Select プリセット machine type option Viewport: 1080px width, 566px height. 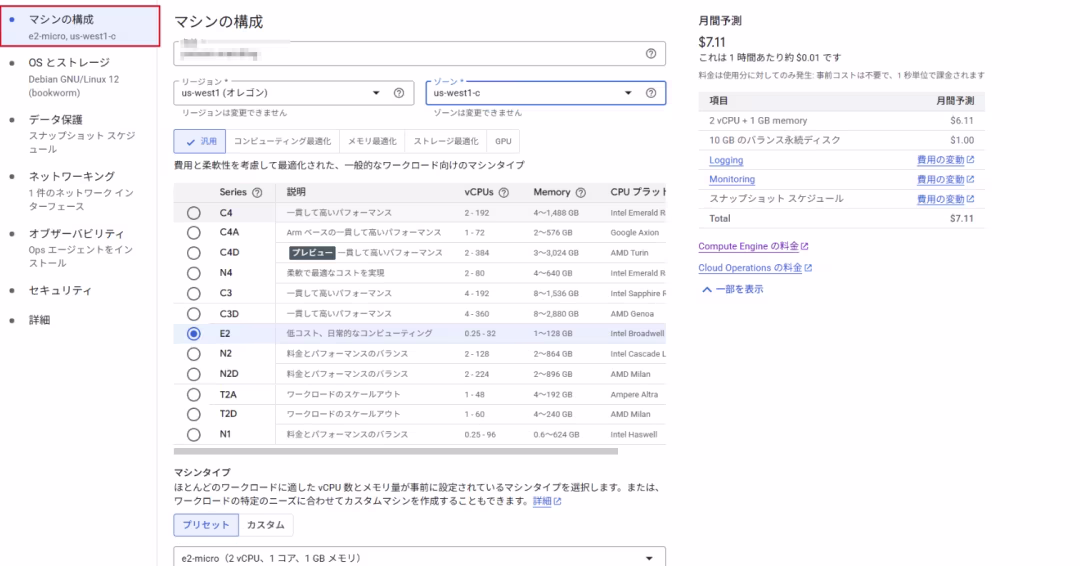206,525
